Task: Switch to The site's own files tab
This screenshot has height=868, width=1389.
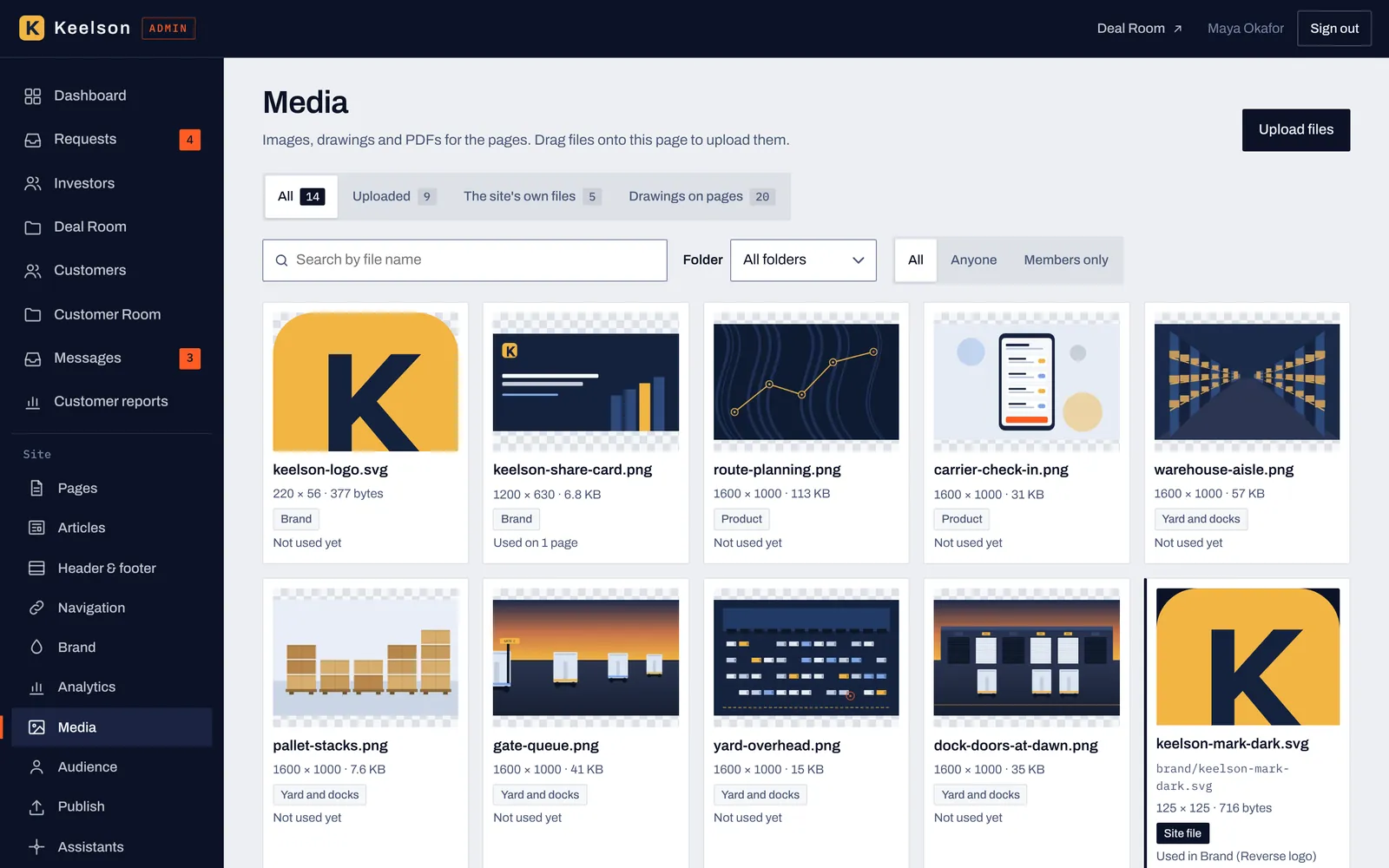Action: click(x=532, y=196)
